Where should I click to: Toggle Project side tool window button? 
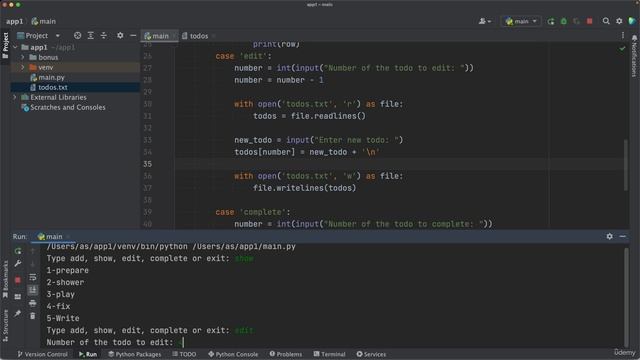point(5,45)
